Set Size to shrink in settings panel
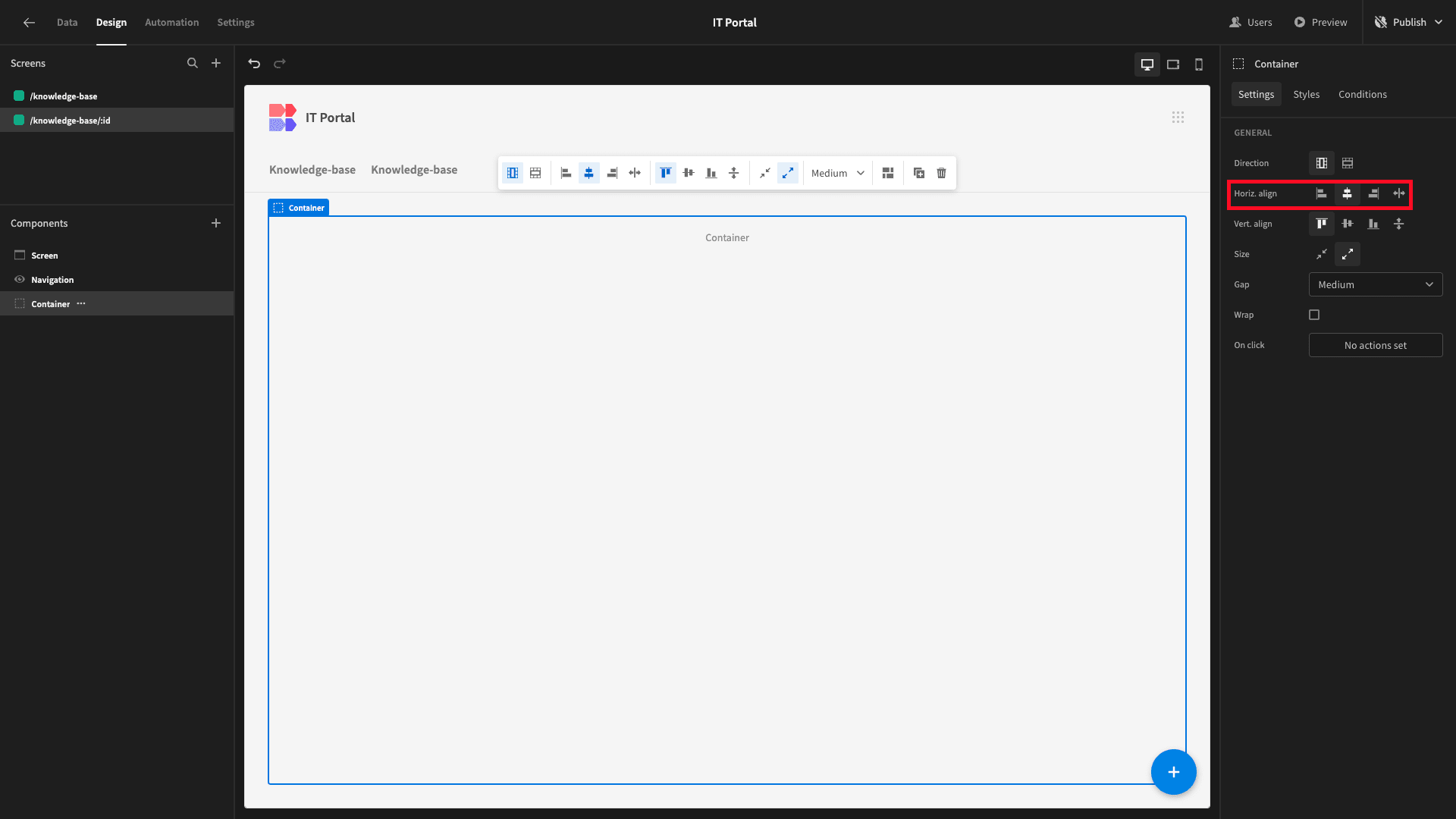Image resolution: width=1456 pixels, height=819 pixels. 1322,254
